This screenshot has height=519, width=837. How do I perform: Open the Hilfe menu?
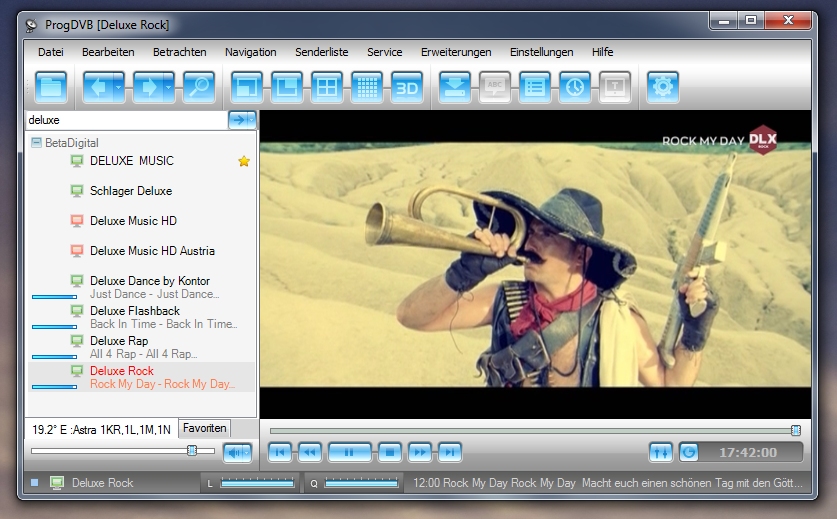[603, 52]
